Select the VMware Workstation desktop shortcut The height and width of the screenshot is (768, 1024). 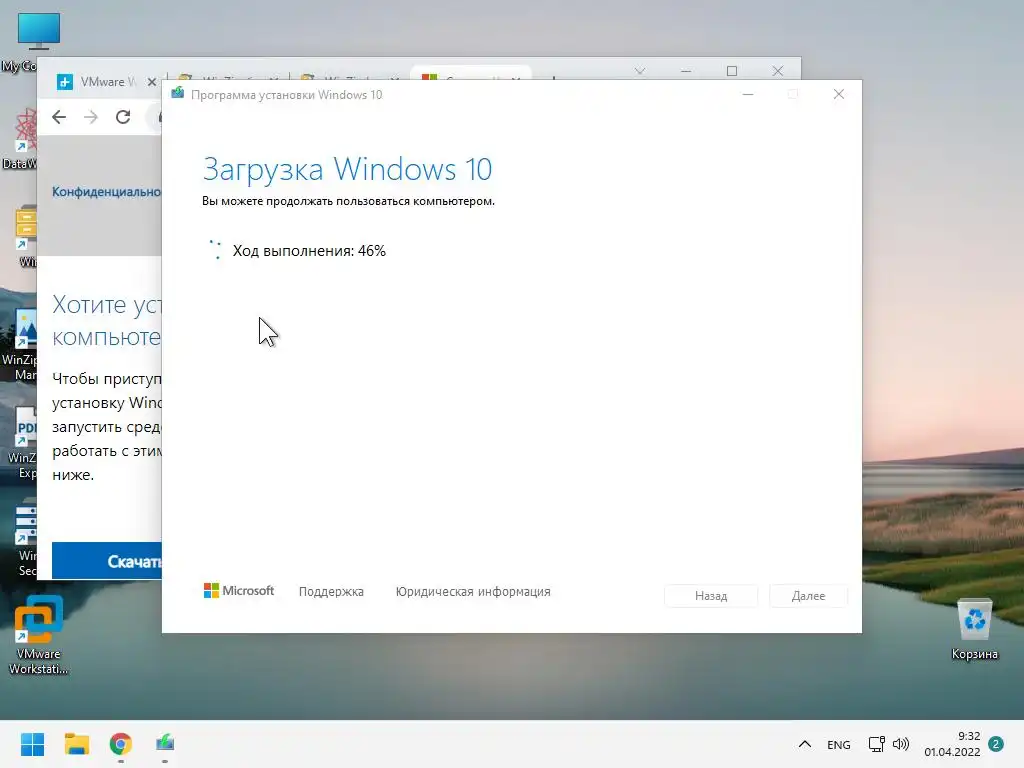coord(39,635)
